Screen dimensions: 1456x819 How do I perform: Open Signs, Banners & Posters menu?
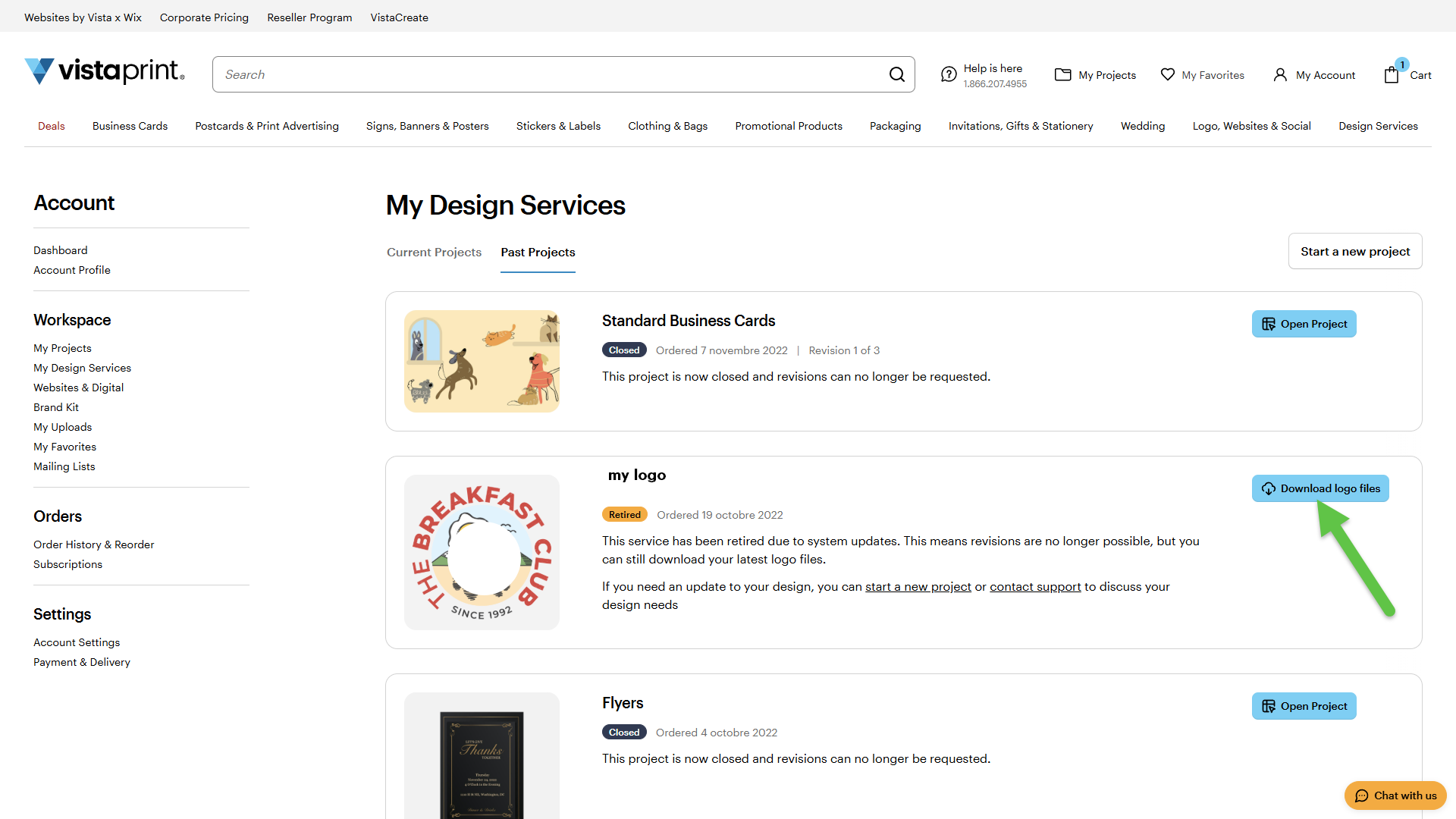428,126
